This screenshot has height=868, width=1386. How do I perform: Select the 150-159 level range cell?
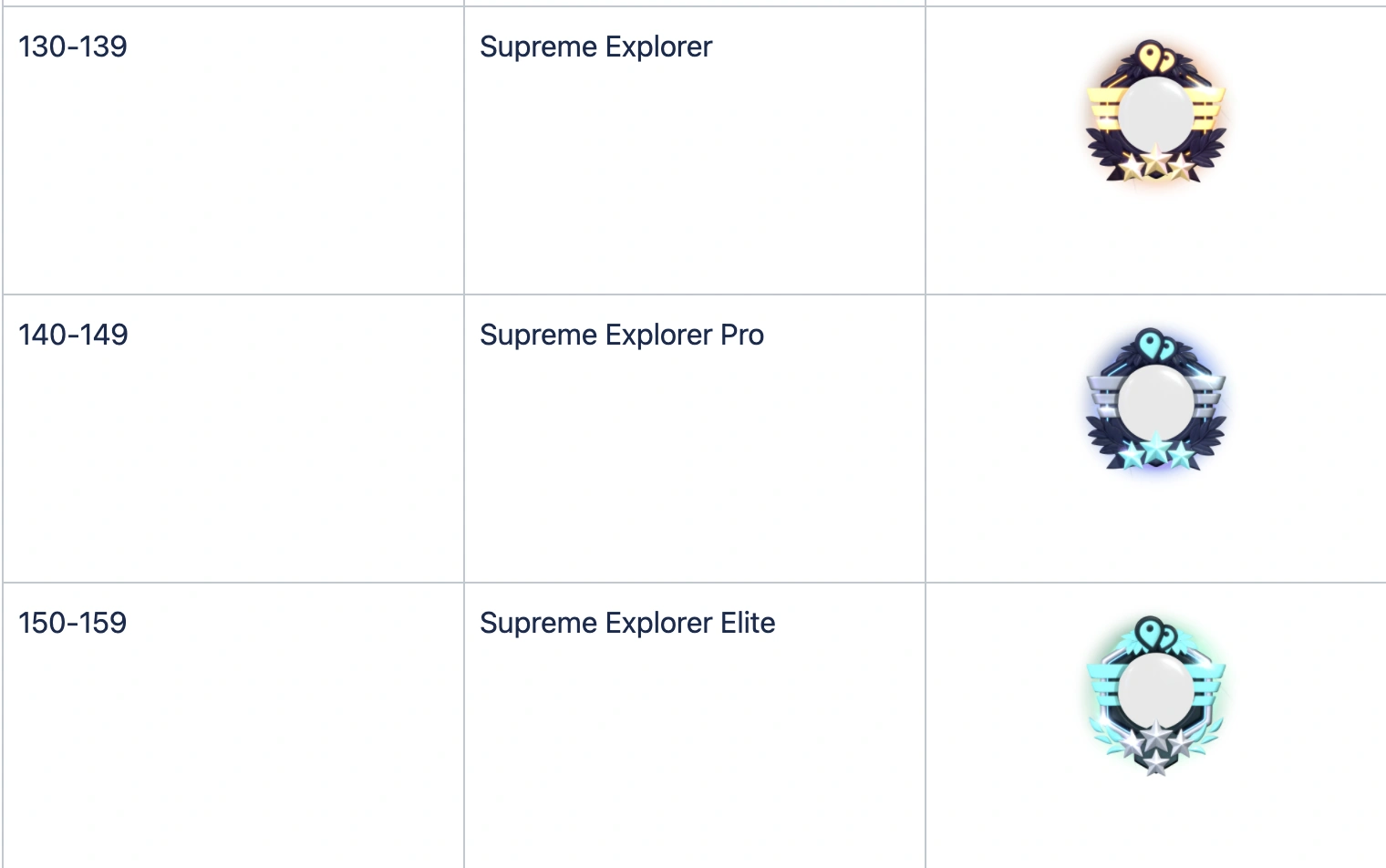tap(73, 624)
